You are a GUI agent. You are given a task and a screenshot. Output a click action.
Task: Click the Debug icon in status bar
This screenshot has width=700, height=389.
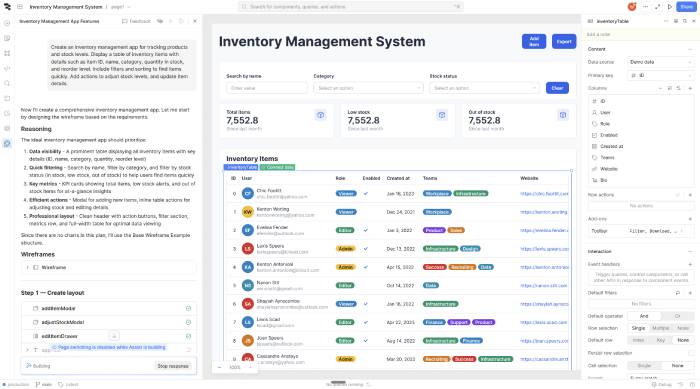click(654, 384)
